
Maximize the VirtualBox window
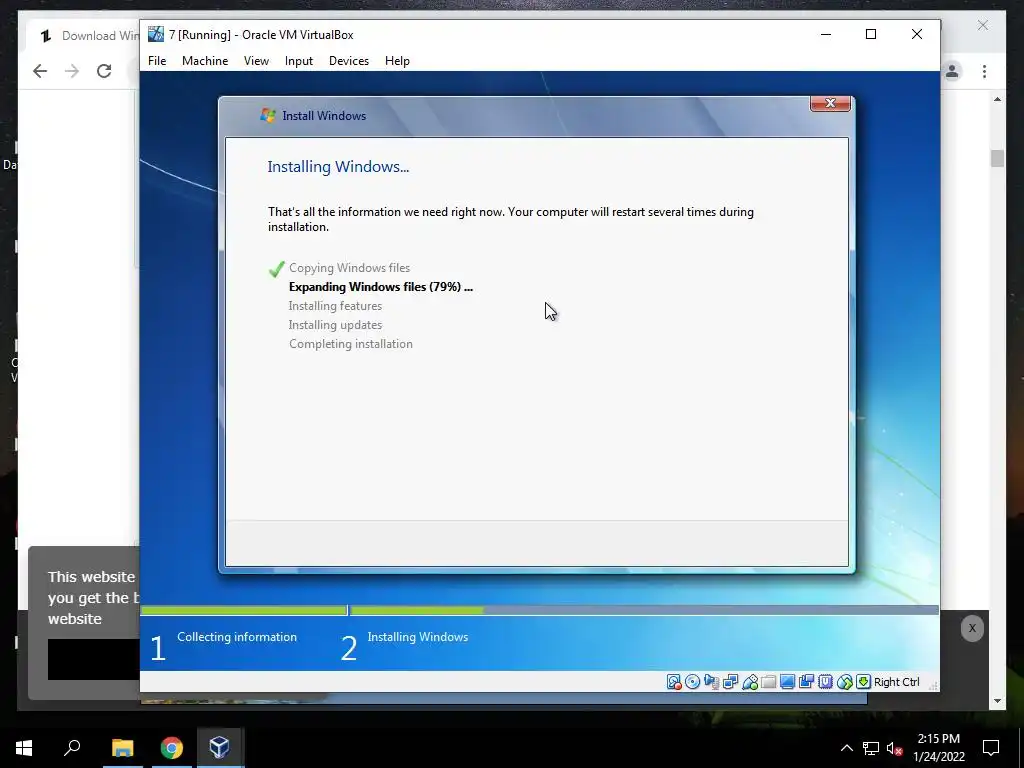pos(871,34)
